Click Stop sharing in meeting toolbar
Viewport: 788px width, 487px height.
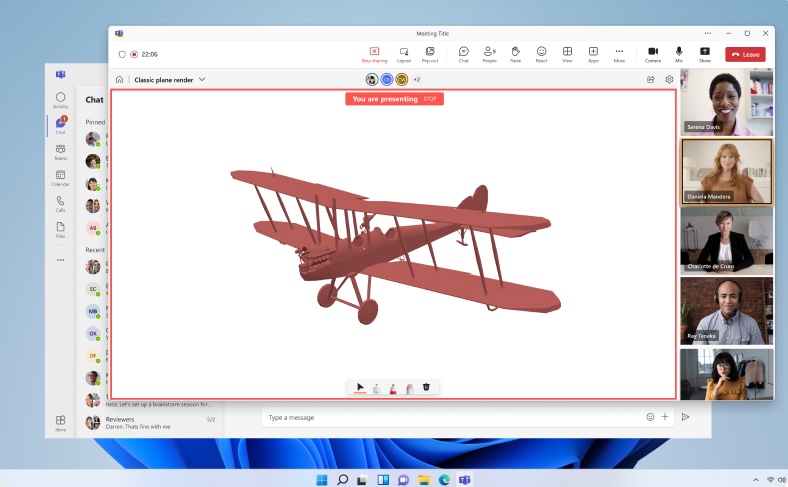coord(374,54)
